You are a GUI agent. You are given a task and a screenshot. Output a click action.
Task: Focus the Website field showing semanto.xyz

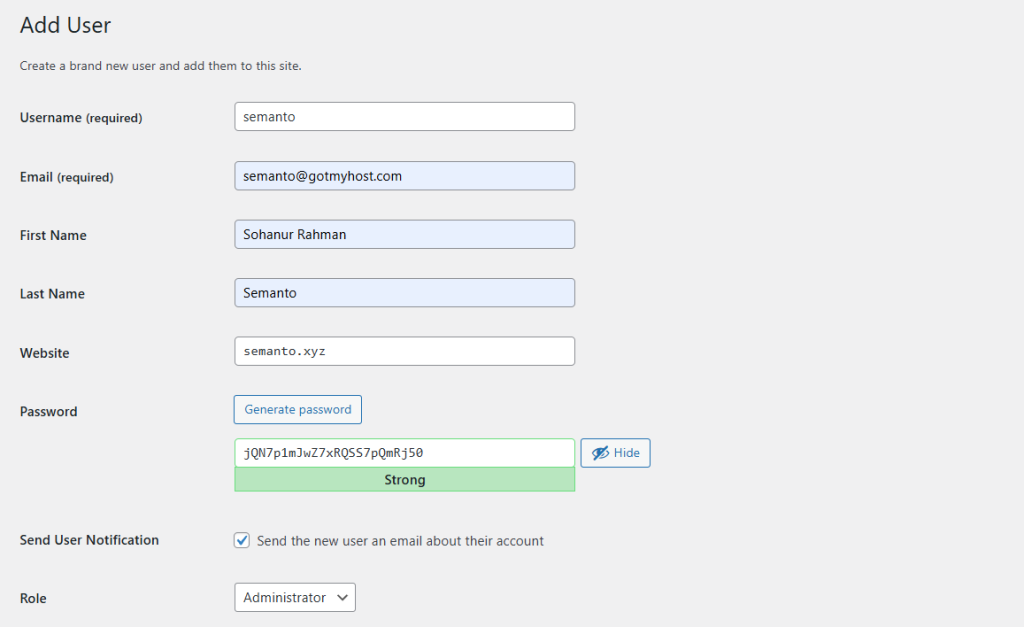pos(404,352)
